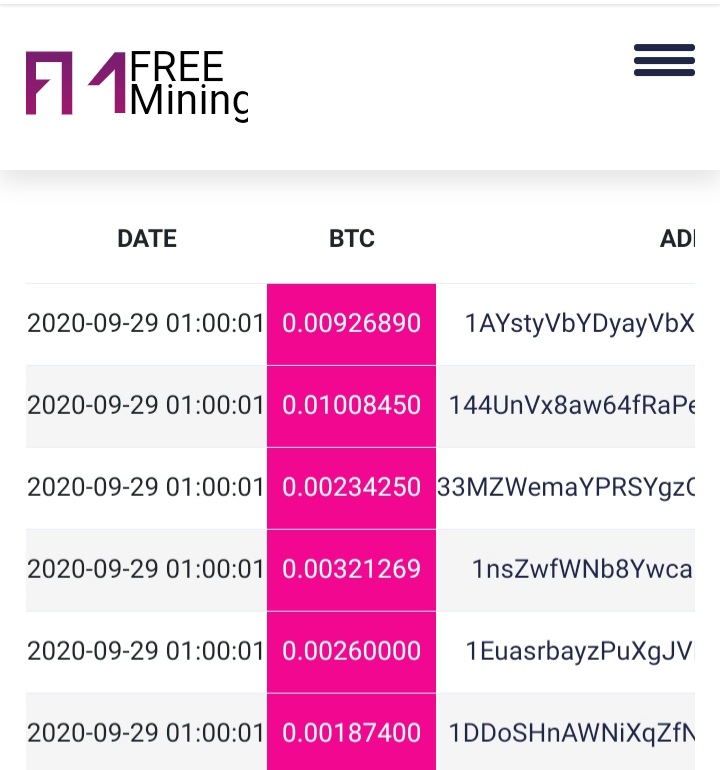
Task: Select the DATE column header
Action: [147, 239]
